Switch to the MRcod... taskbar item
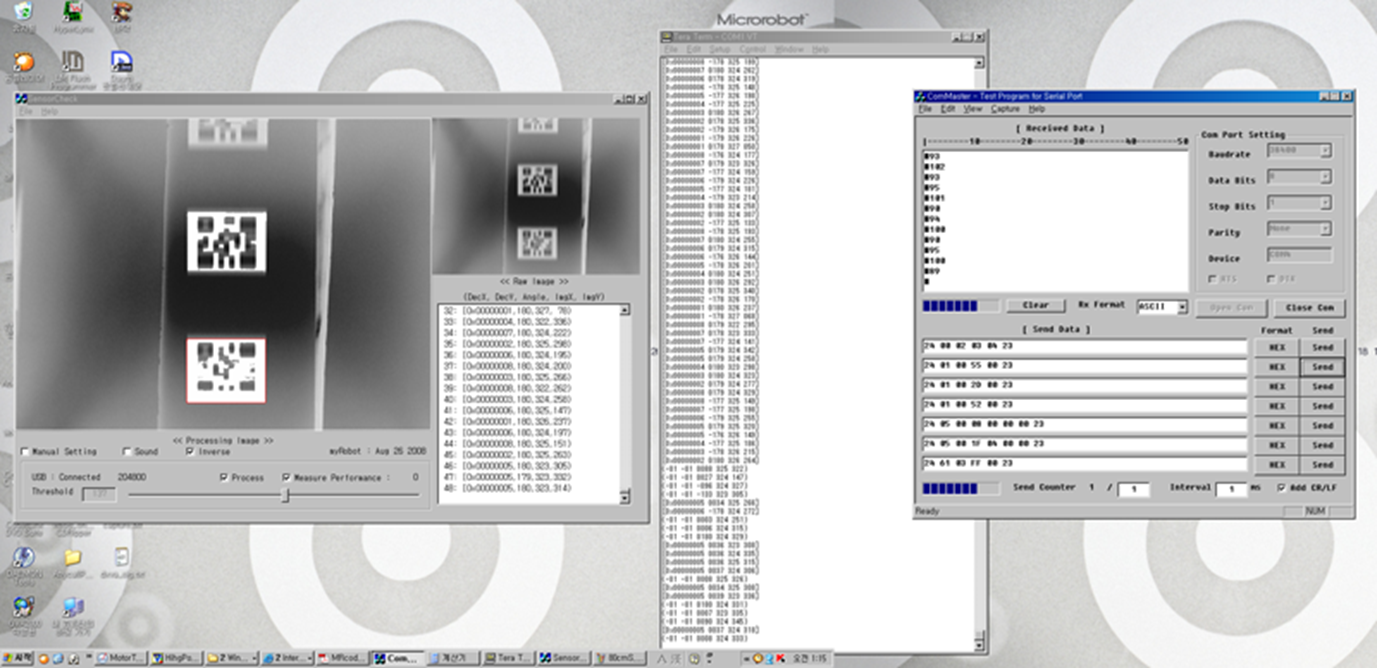 pyautogui.click(x=342, y=658)
